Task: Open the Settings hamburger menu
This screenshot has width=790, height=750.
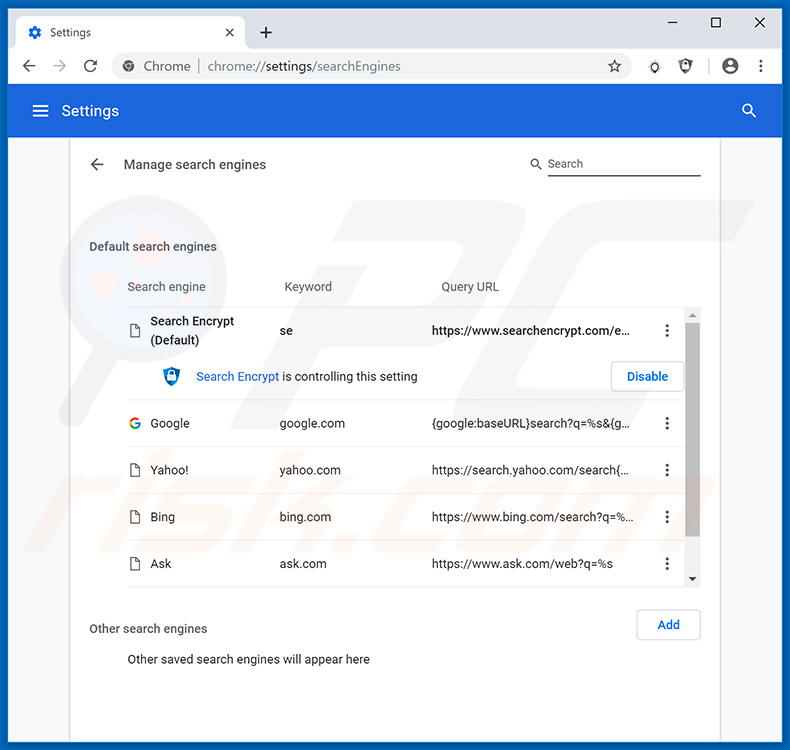Action: [x=41, y=111]
